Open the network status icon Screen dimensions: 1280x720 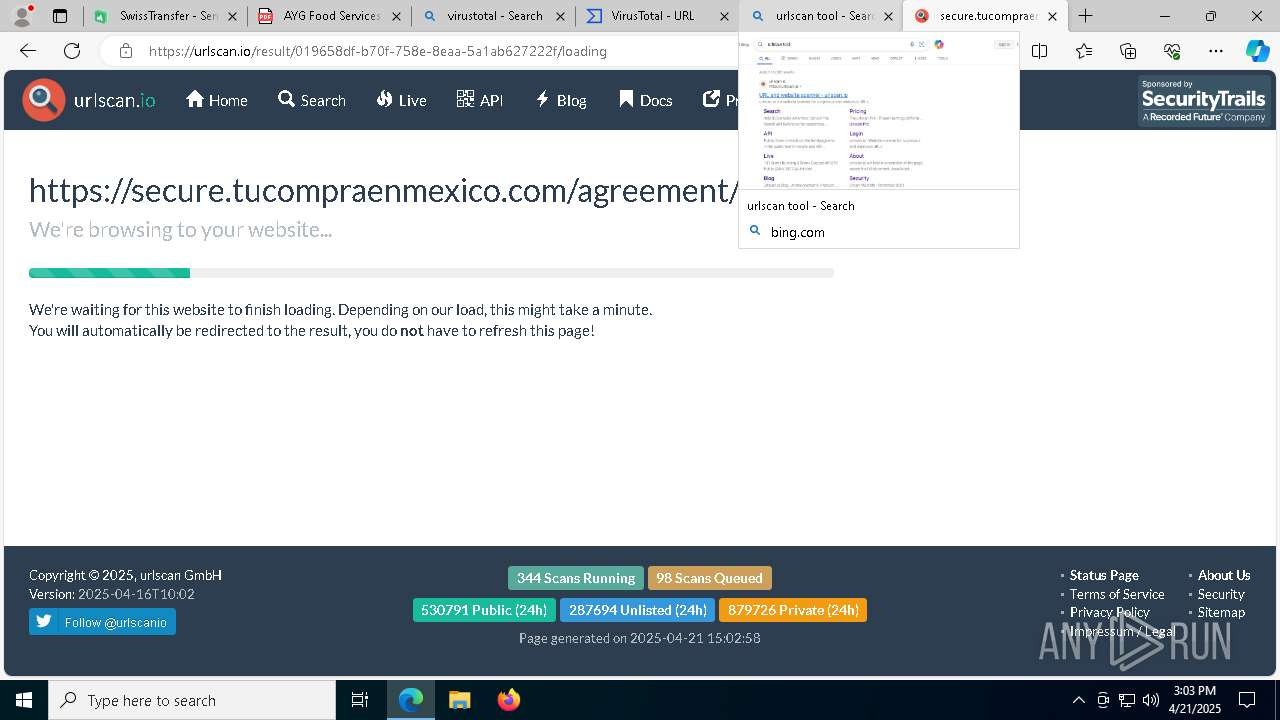(1127, 700)
